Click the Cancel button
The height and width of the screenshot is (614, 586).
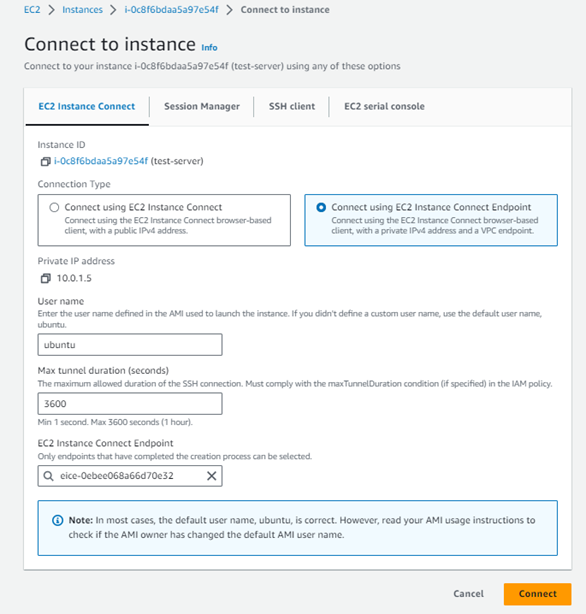tap(468, 594)
